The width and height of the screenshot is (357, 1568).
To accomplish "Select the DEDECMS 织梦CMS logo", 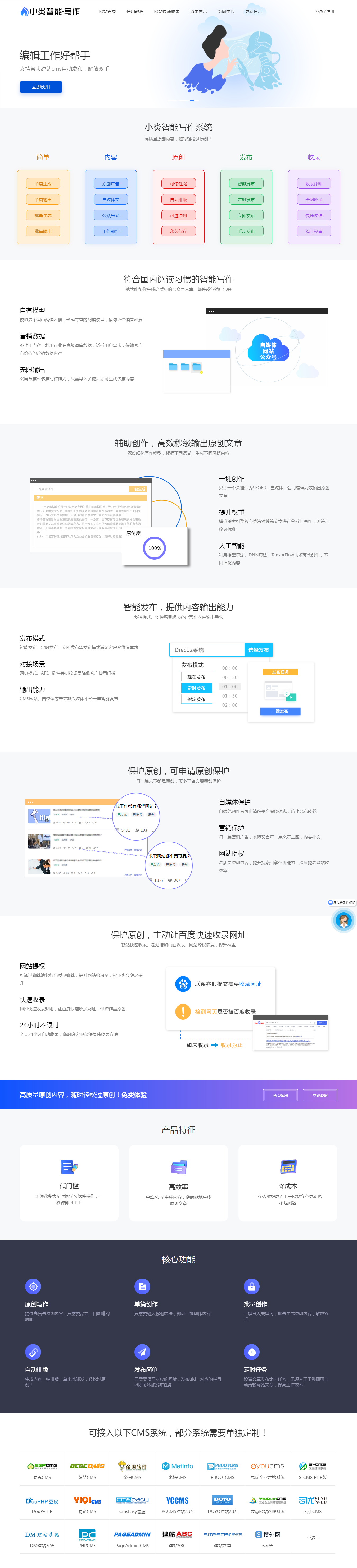I will (x=87, y=1466).
